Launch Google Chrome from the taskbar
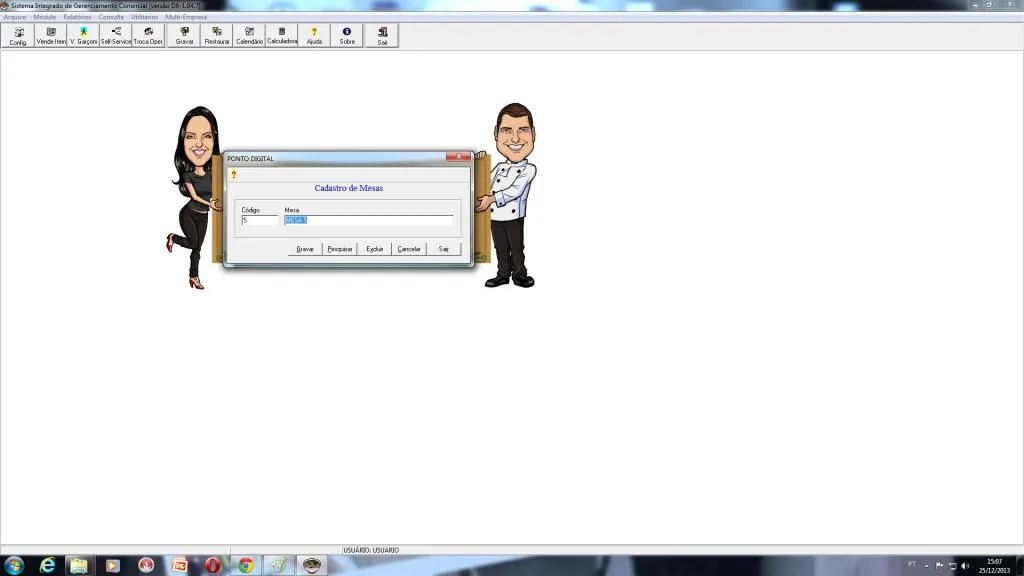Image resolution: width=1024 pixels, height=576 pixels. pyautogui.click(x=246, y=566)
